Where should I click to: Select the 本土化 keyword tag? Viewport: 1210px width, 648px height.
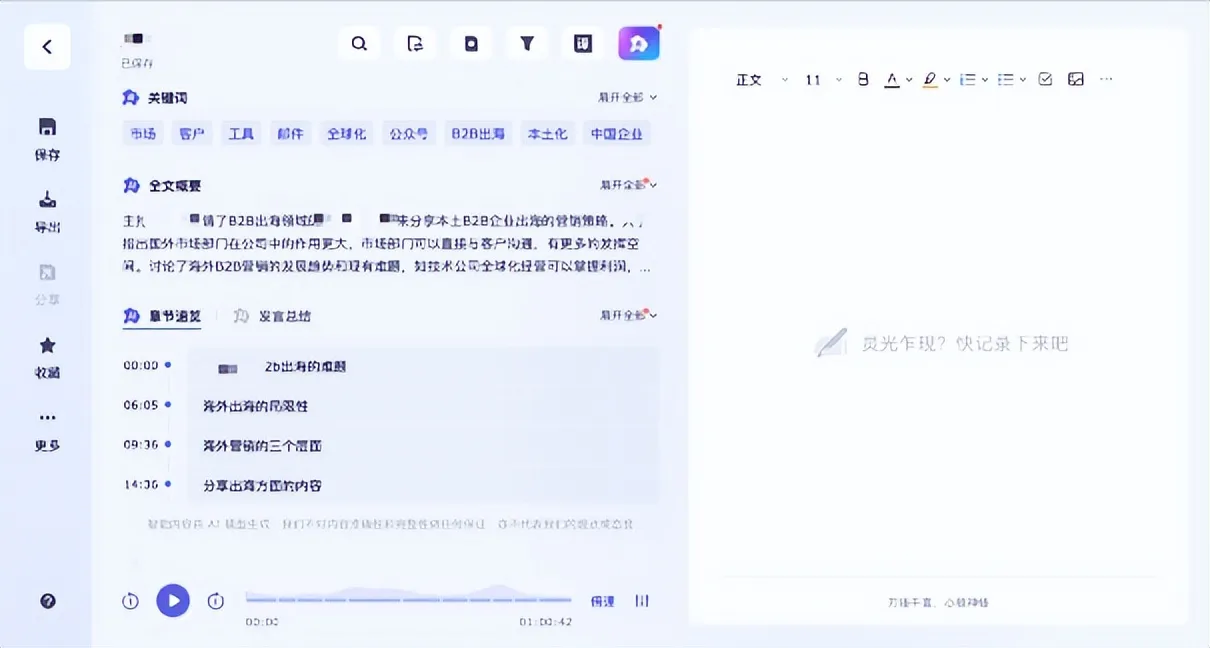pyautogui.click(x=547, y=133)
